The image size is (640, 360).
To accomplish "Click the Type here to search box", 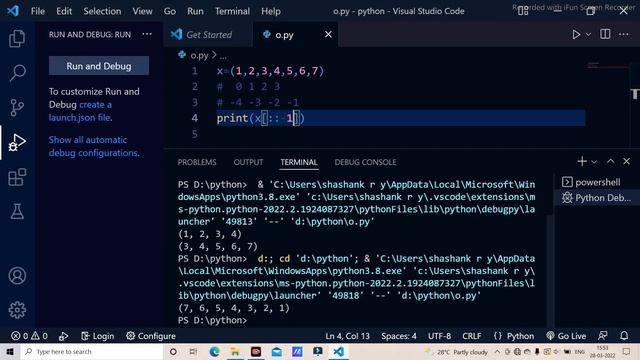I will click(x=92, y=351).
